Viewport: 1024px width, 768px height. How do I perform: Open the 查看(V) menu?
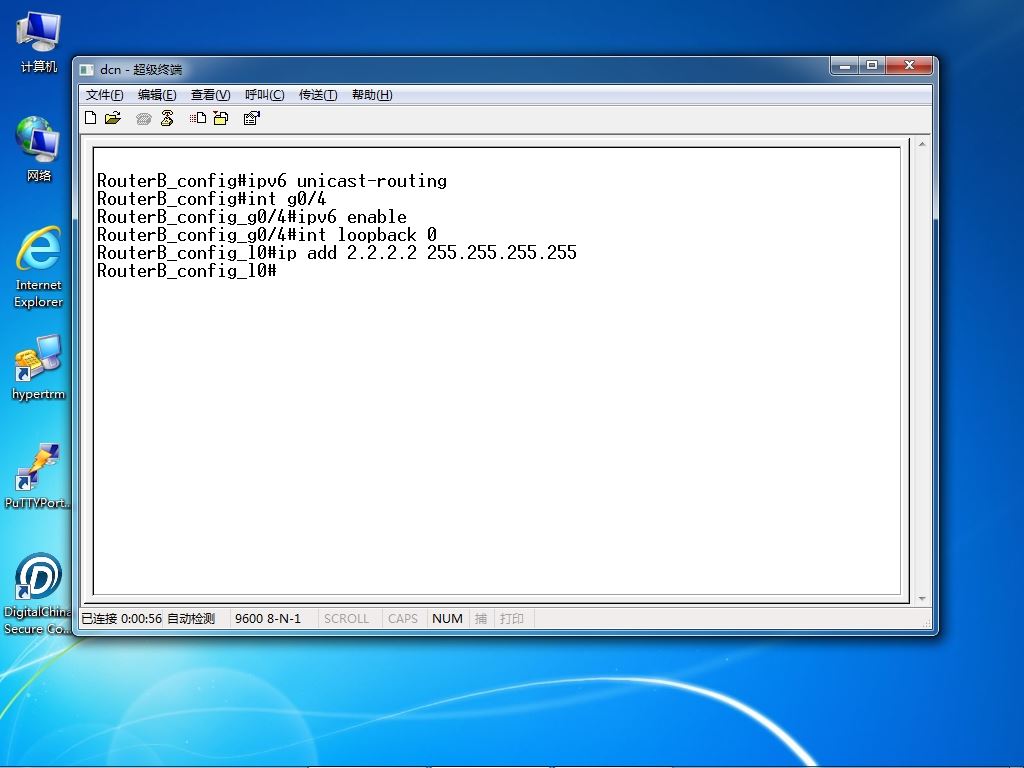click(x=210, y=95)
